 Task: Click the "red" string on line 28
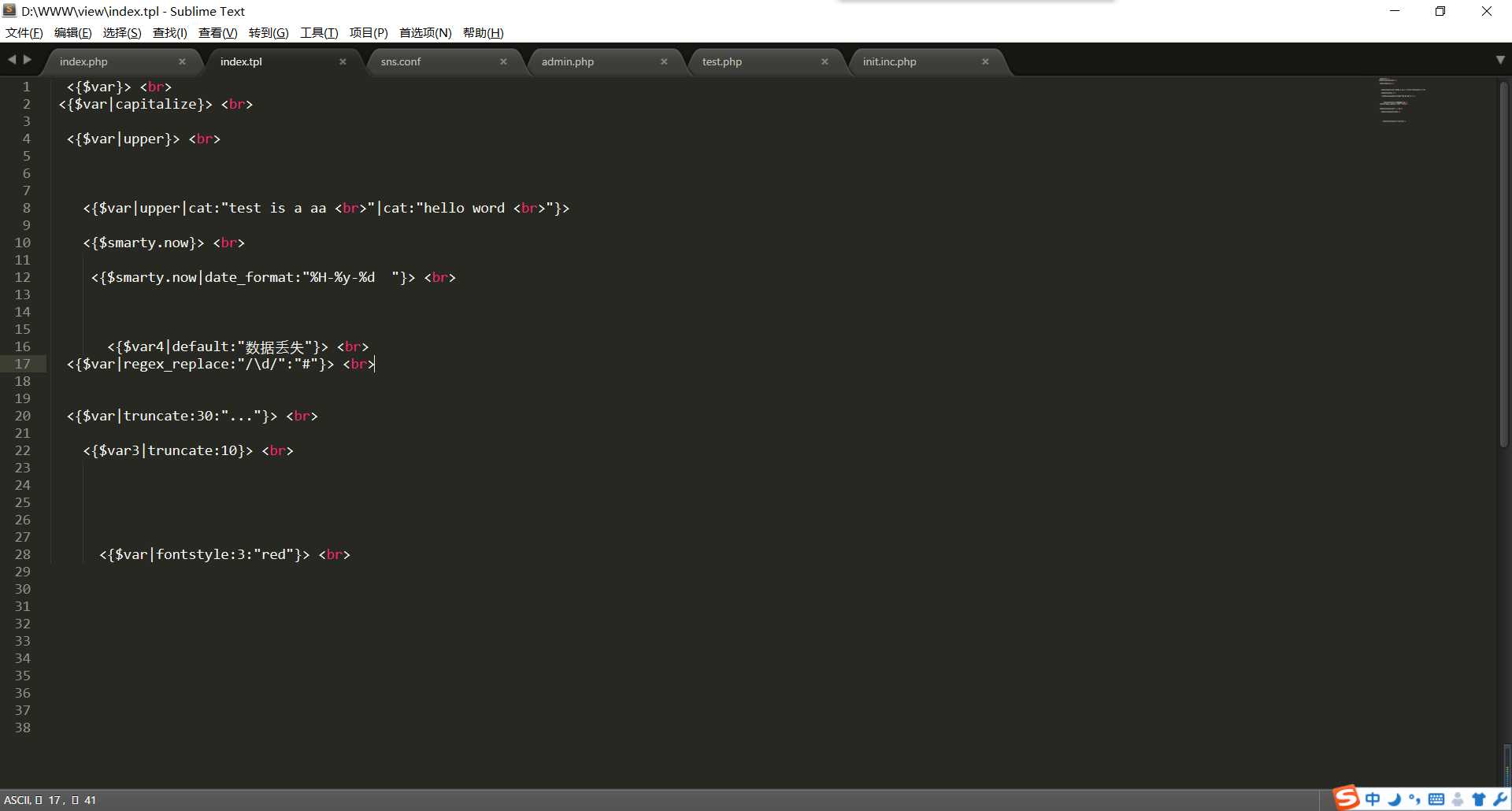click(273, 554)
